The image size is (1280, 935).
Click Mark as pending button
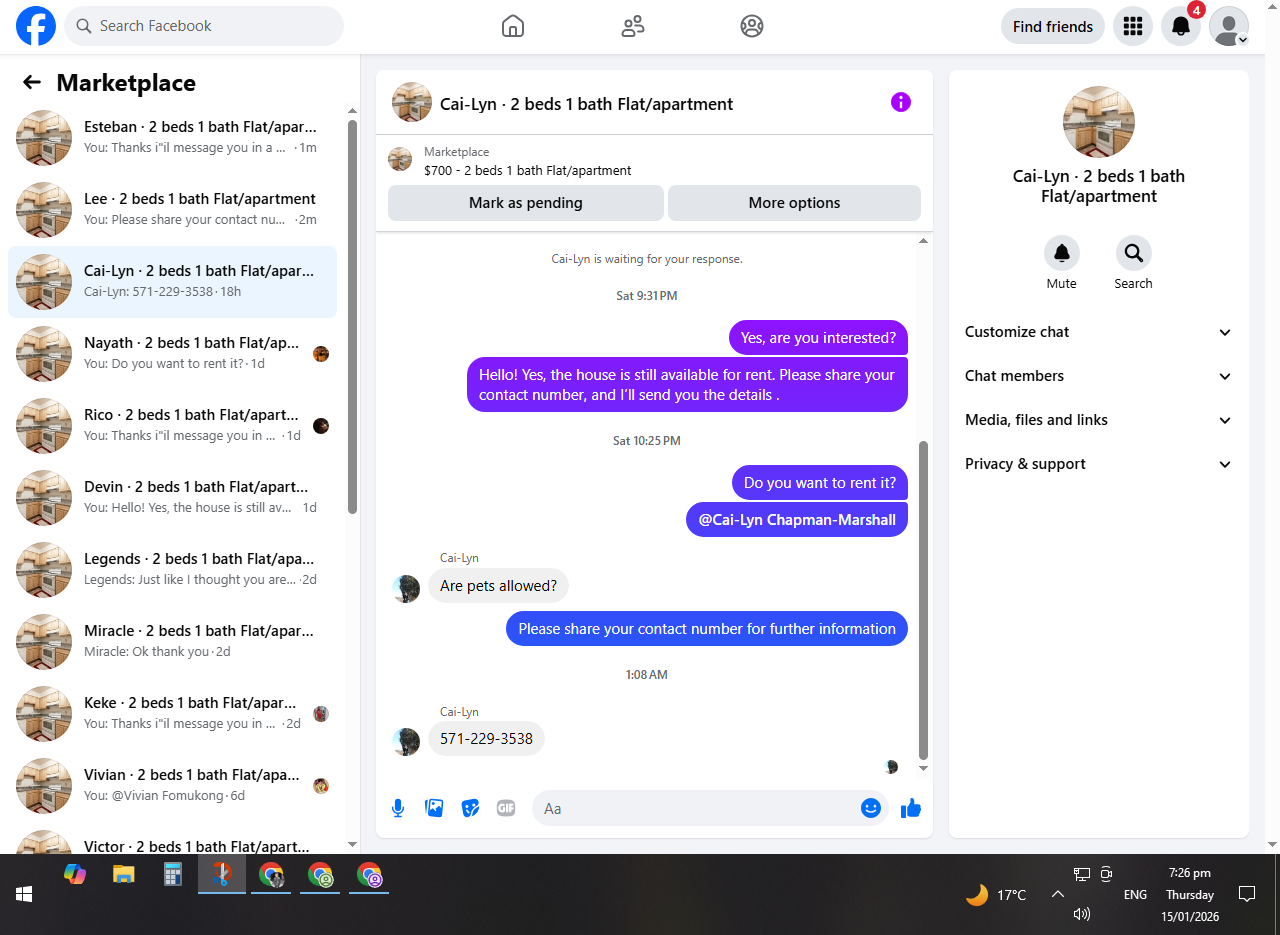526,202
